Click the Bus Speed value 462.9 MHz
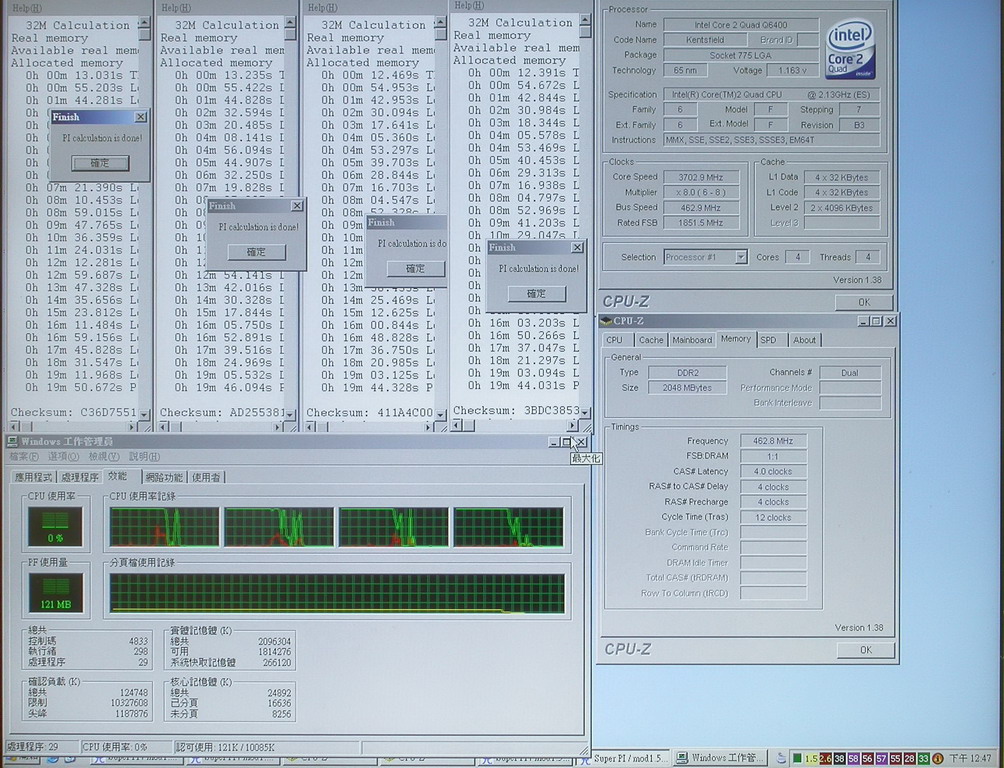1004x768 pixels. 701,208
